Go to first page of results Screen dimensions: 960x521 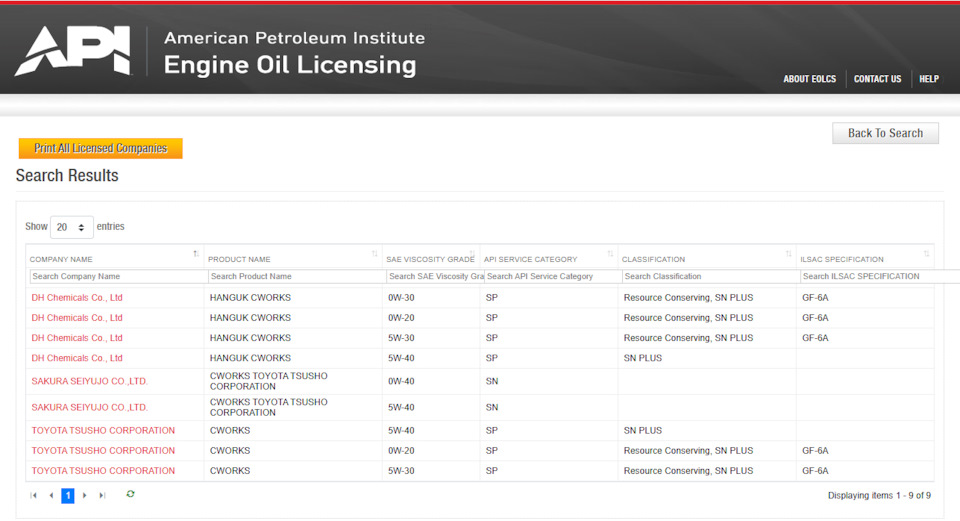34,495
